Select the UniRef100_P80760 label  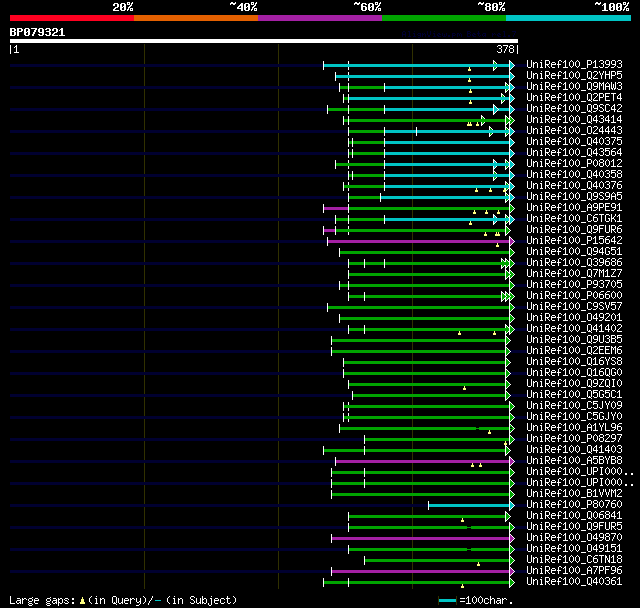point(574,505)
